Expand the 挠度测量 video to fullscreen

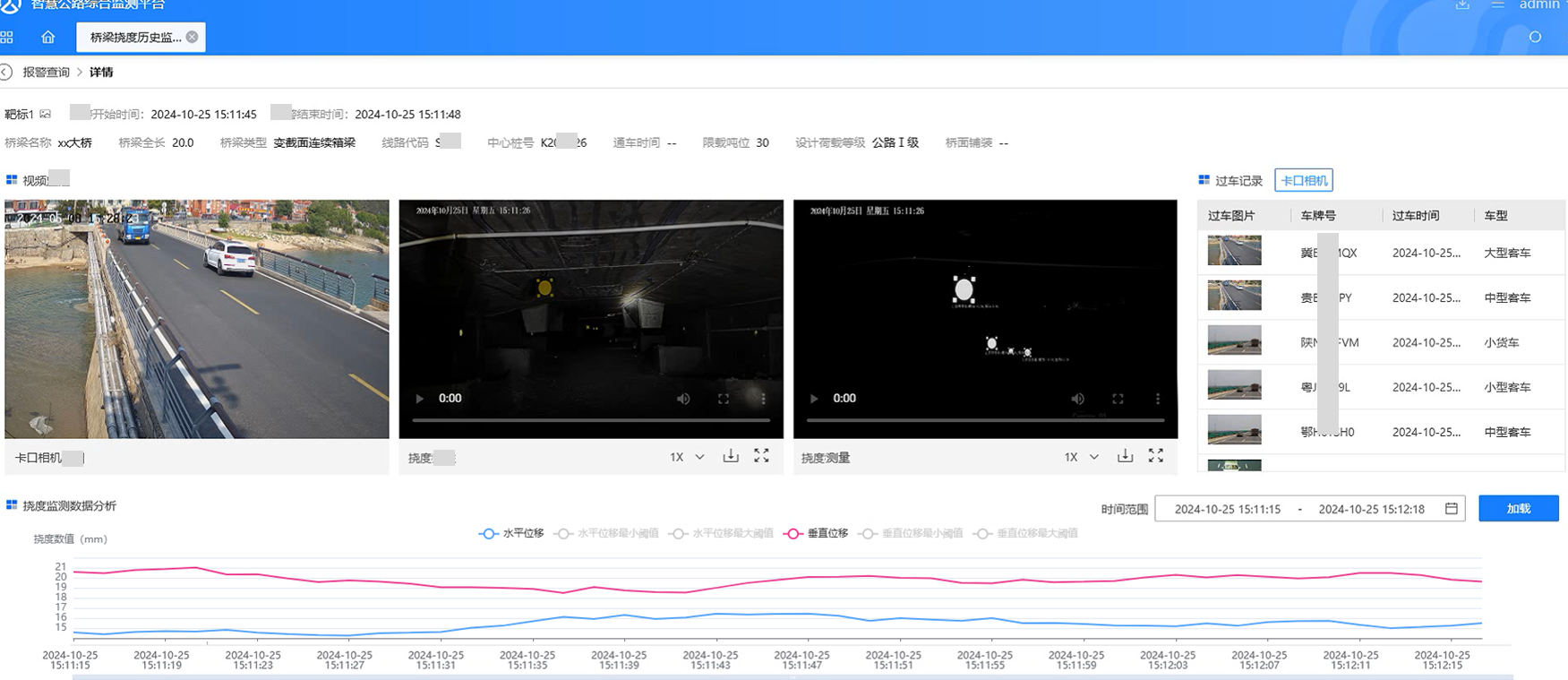1156,456
